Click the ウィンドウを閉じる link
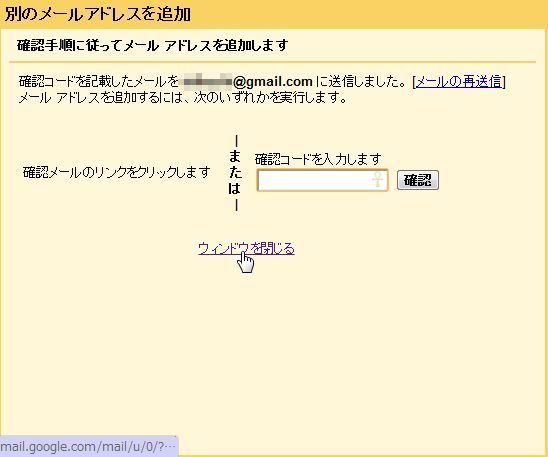 click(x=246, y=248)
